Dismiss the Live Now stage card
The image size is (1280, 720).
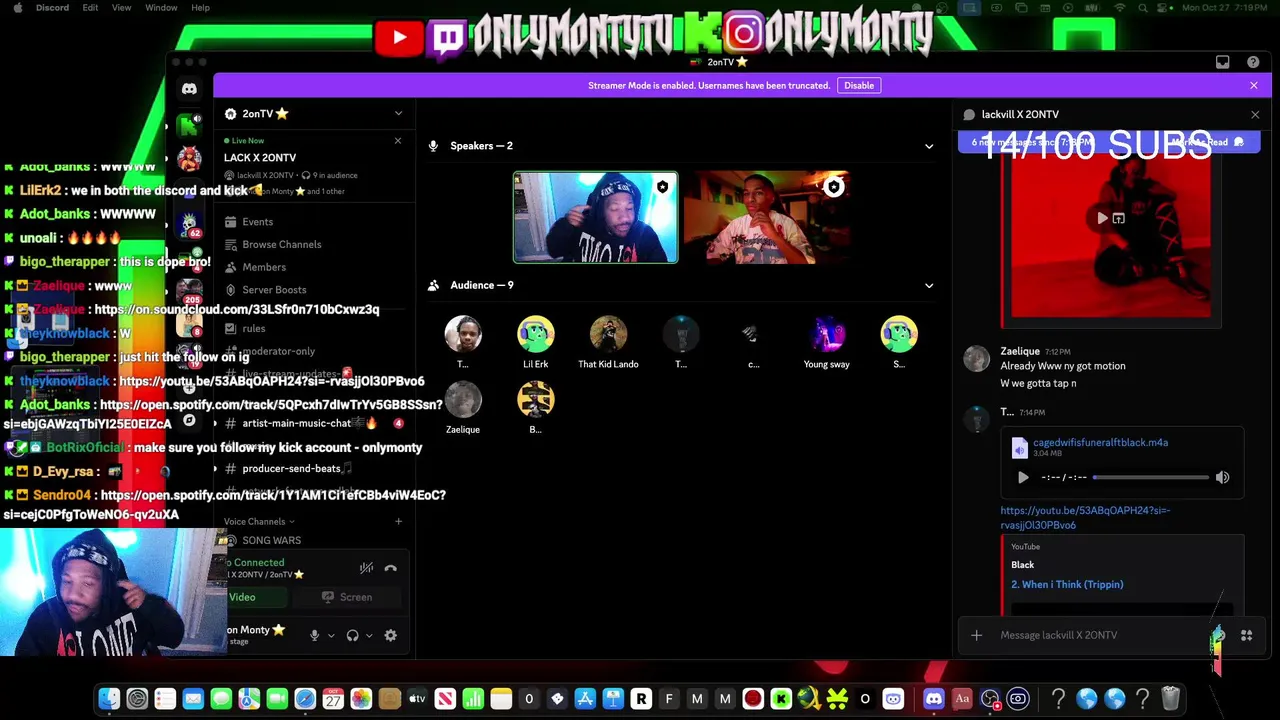[397, 140]
